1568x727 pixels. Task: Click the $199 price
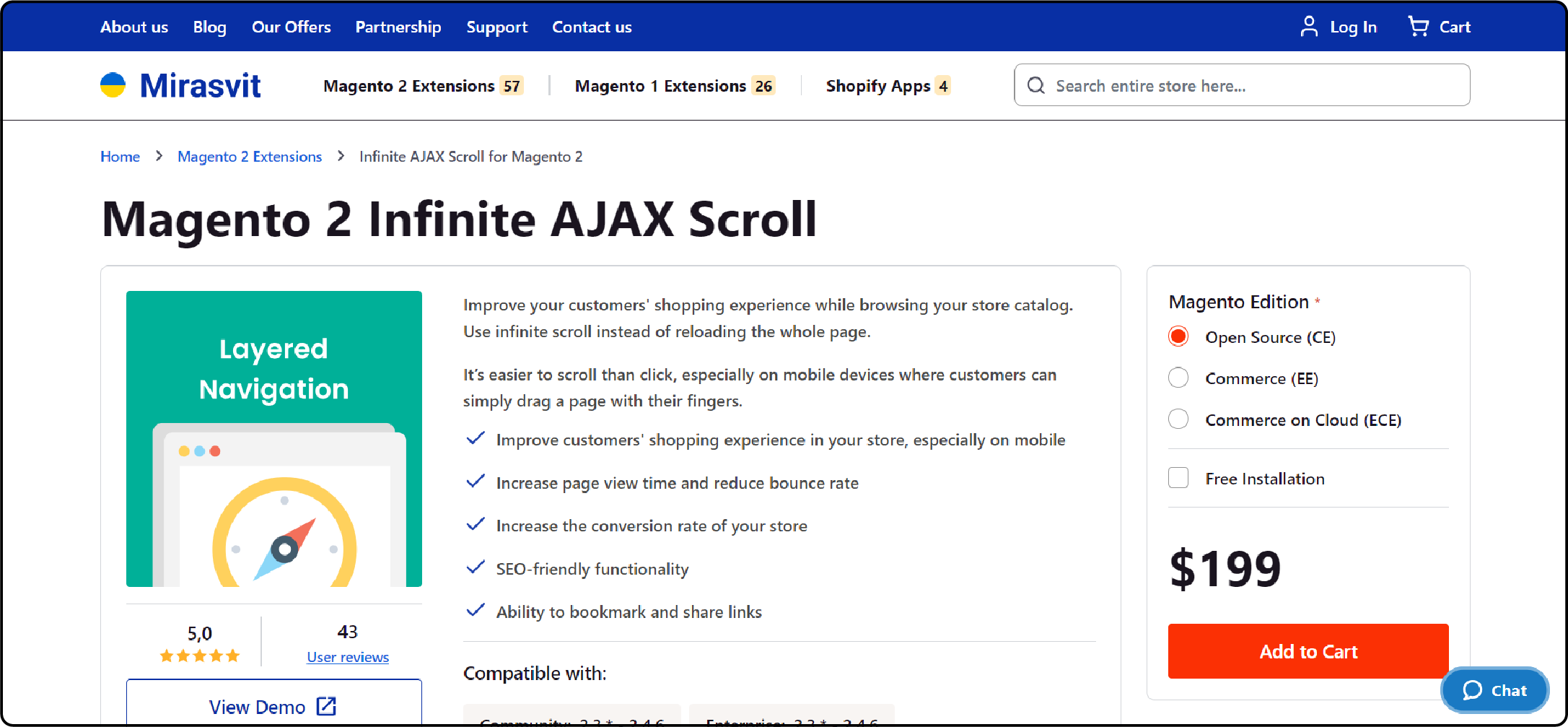(x=1225, y=569)
